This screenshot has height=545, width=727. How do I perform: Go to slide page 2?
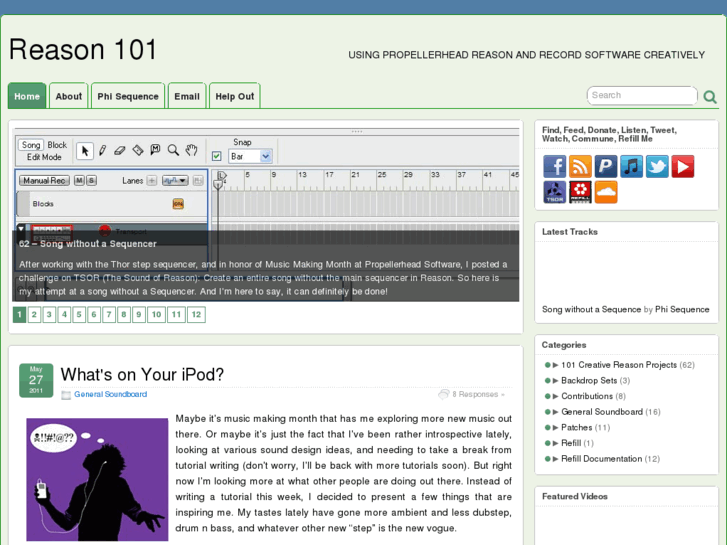point(34,315)
